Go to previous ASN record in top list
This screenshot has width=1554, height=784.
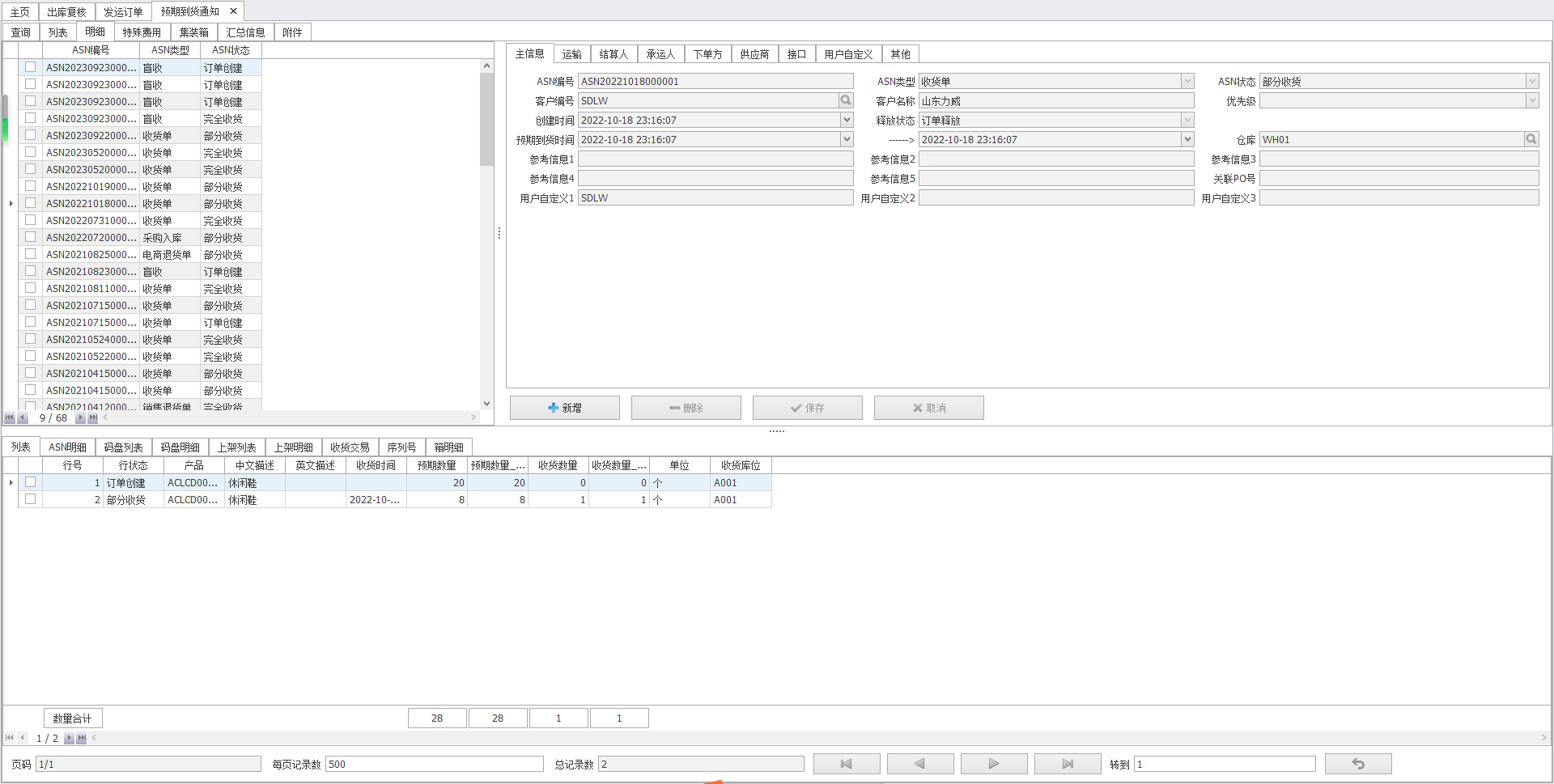pos(22,418)
